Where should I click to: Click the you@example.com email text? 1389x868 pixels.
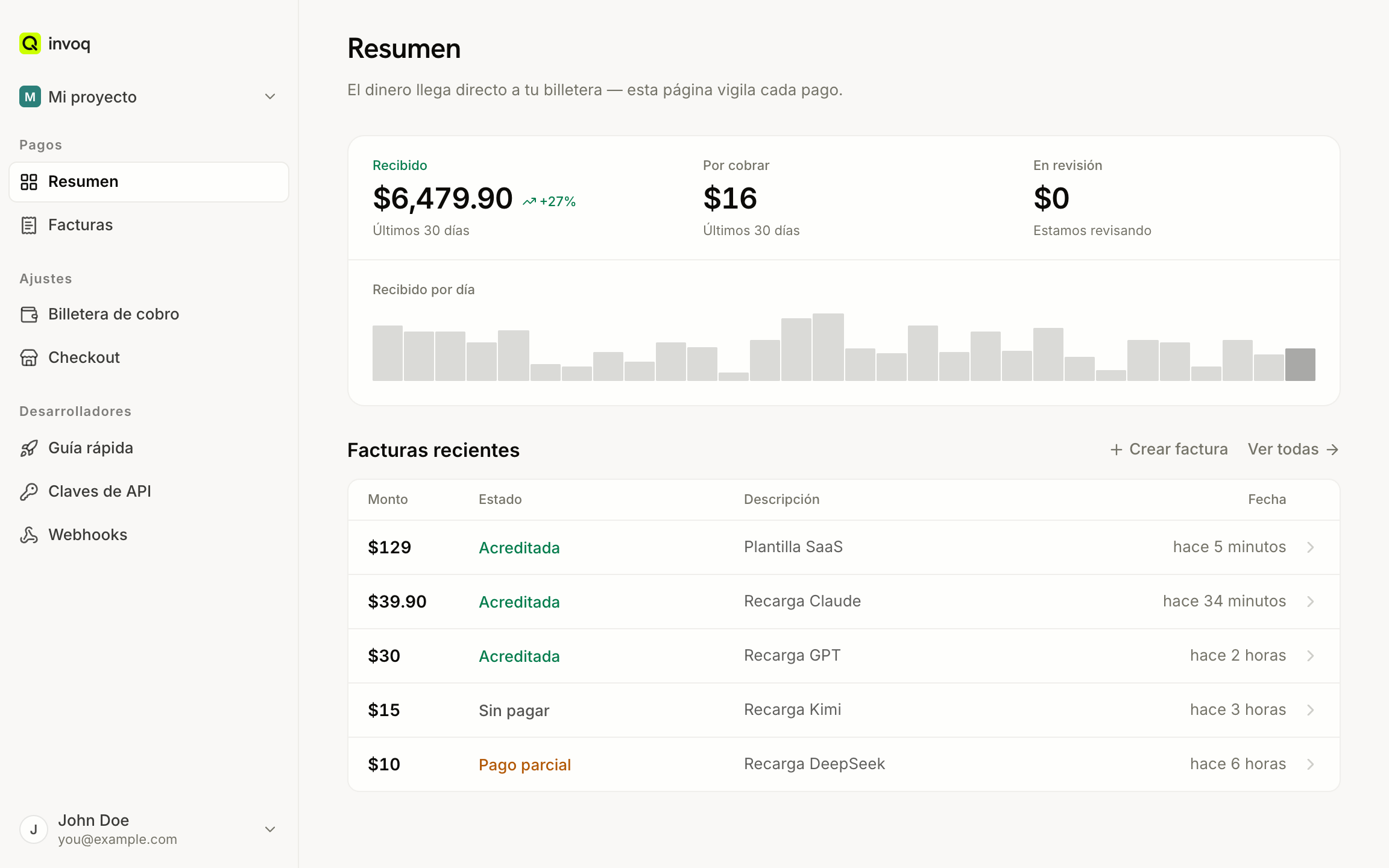point(118,839)
